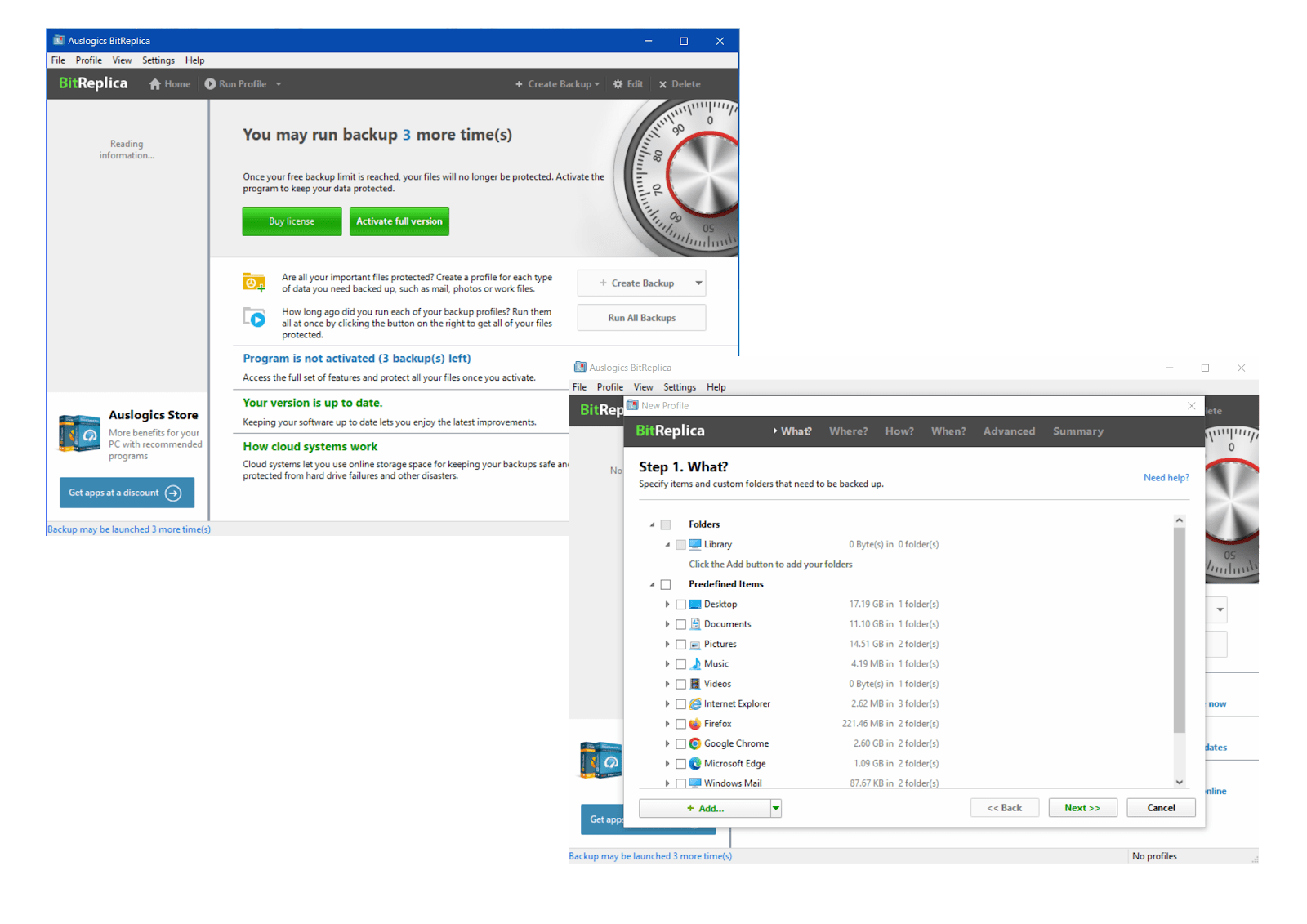Click the New Profile dialog title icon
1307x924 pixels.
(x=632, y=405)
